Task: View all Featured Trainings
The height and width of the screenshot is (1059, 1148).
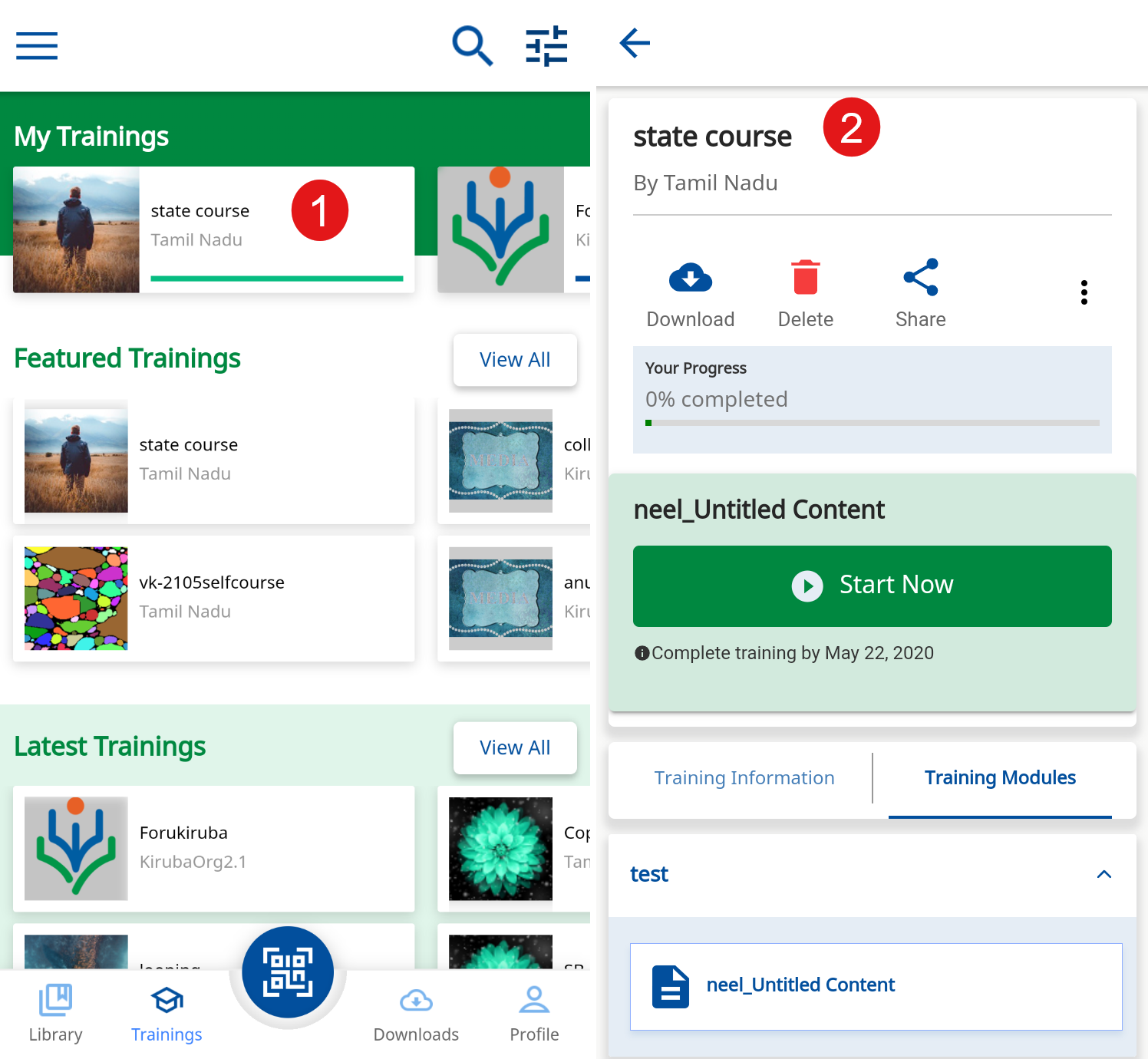Action: [x=514, y=360]
